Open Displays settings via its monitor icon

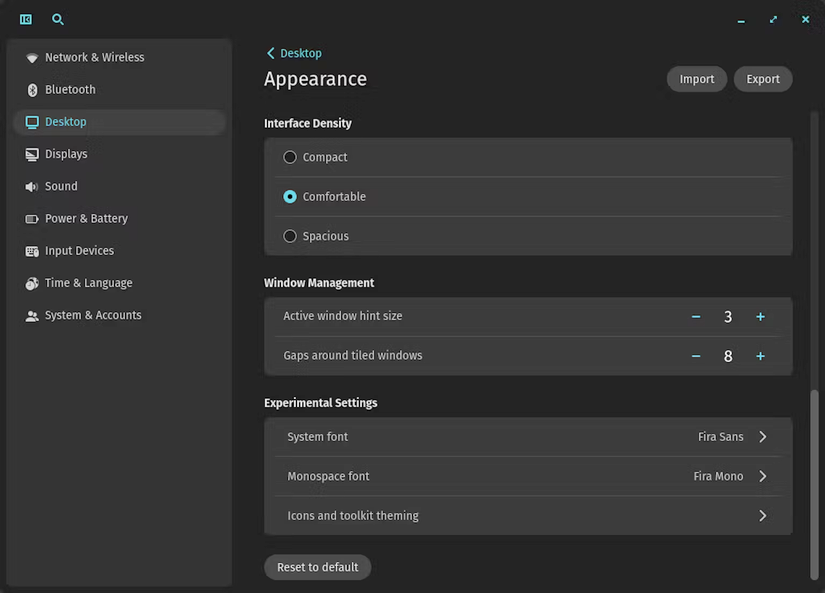(x=31, y=154)
